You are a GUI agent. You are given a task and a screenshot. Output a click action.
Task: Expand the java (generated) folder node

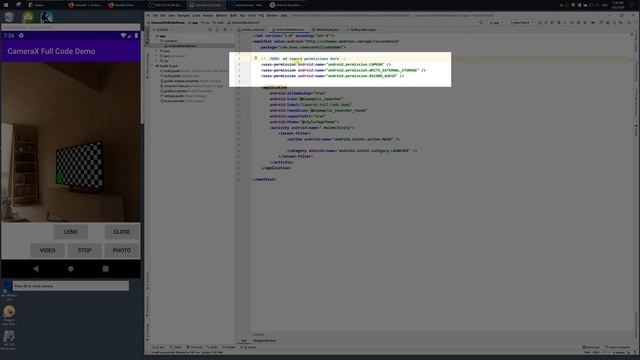tap(156, 56)
